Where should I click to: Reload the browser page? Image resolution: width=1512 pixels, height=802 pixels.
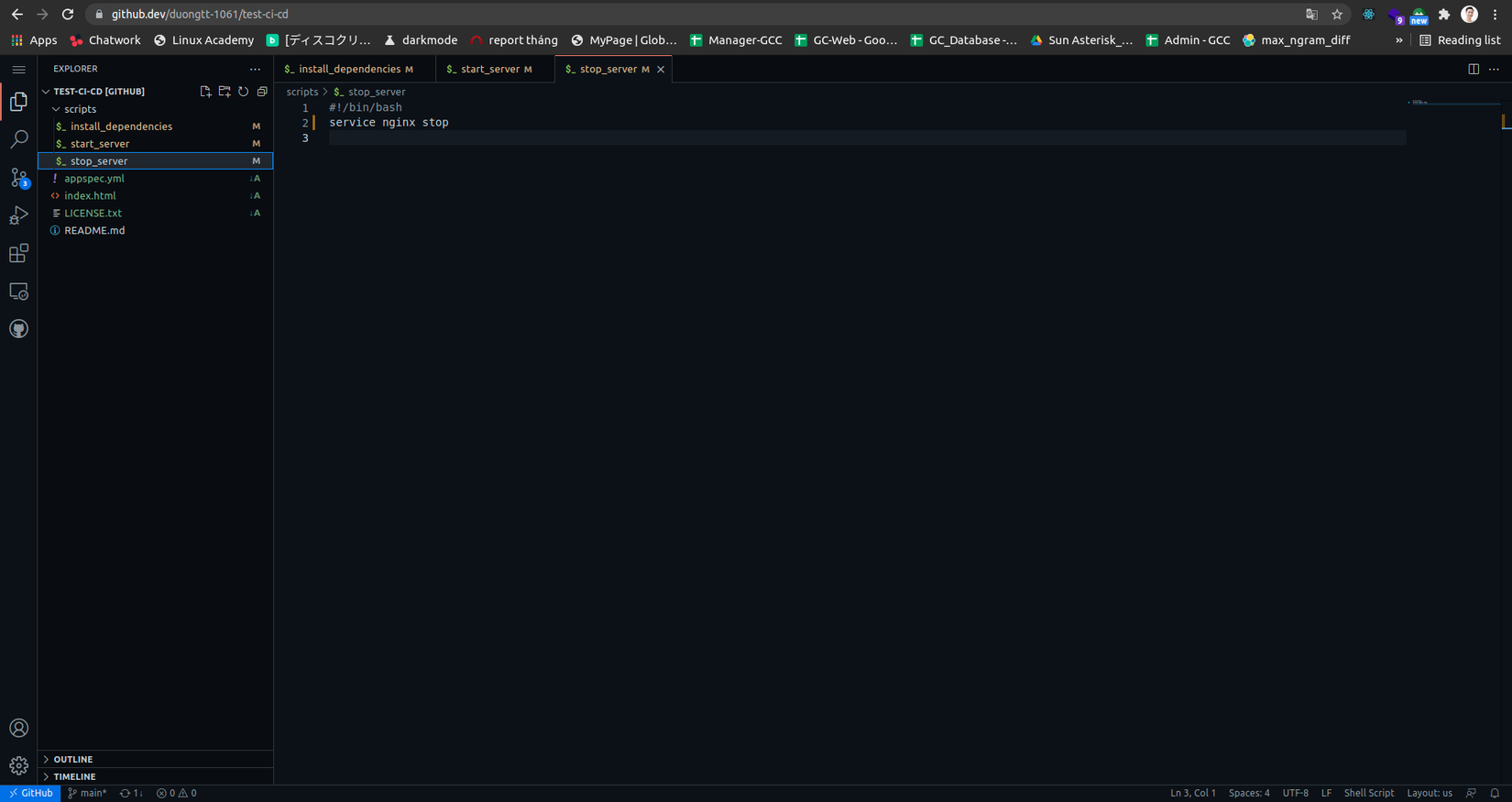click(x=68, y=15)
